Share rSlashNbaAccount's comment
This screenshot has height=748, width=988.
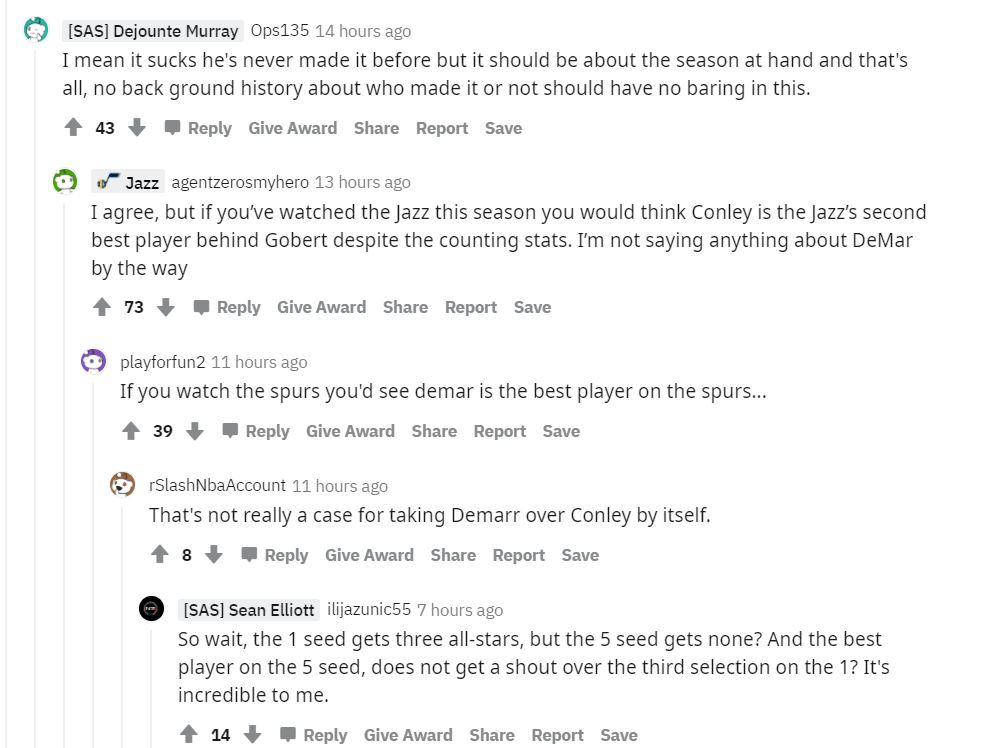[453, 554]
